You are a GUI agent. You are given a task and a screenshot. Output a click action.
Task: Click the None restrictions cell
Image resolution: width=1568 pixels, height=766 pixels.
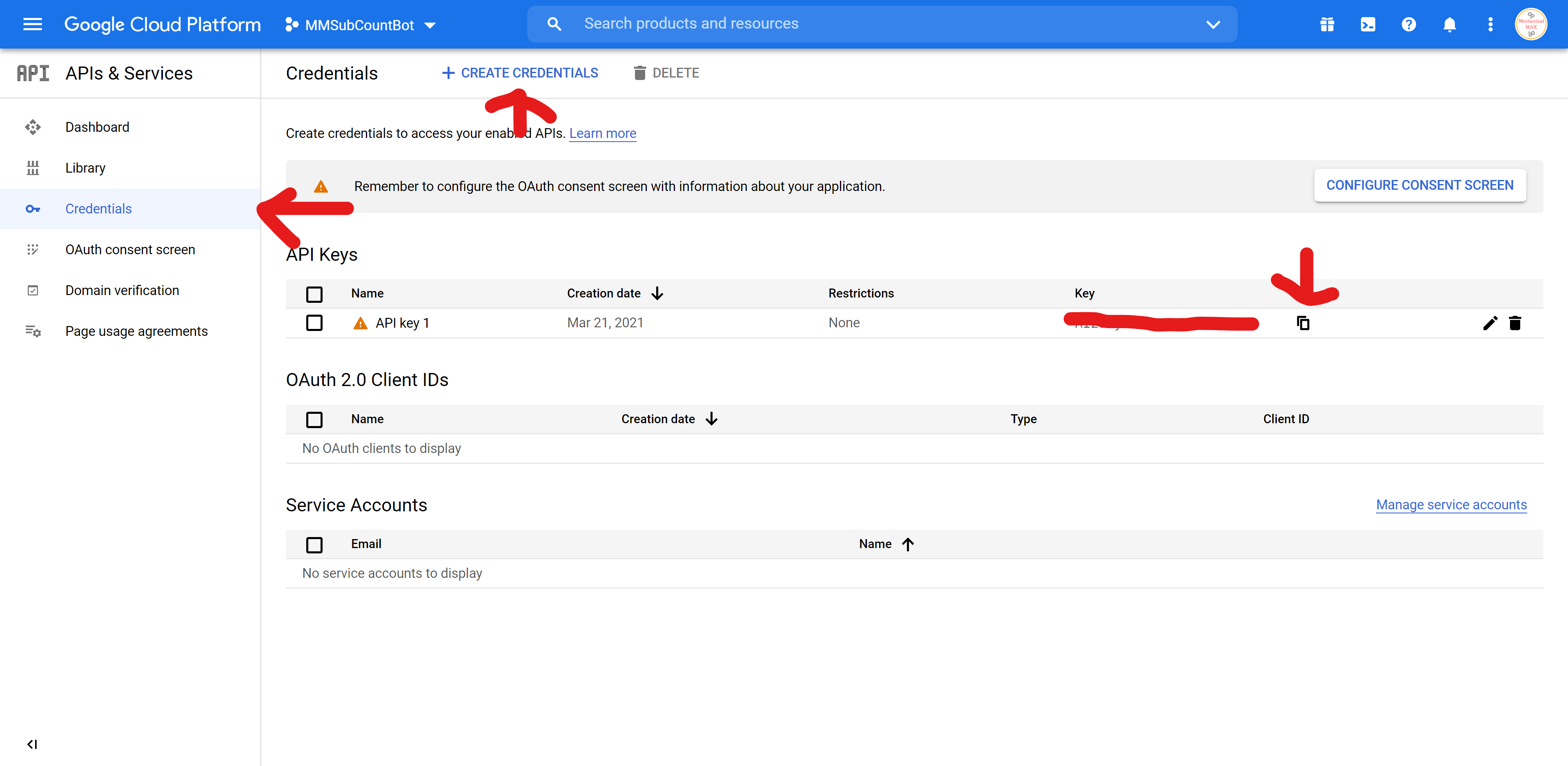[x=844, y=322]
